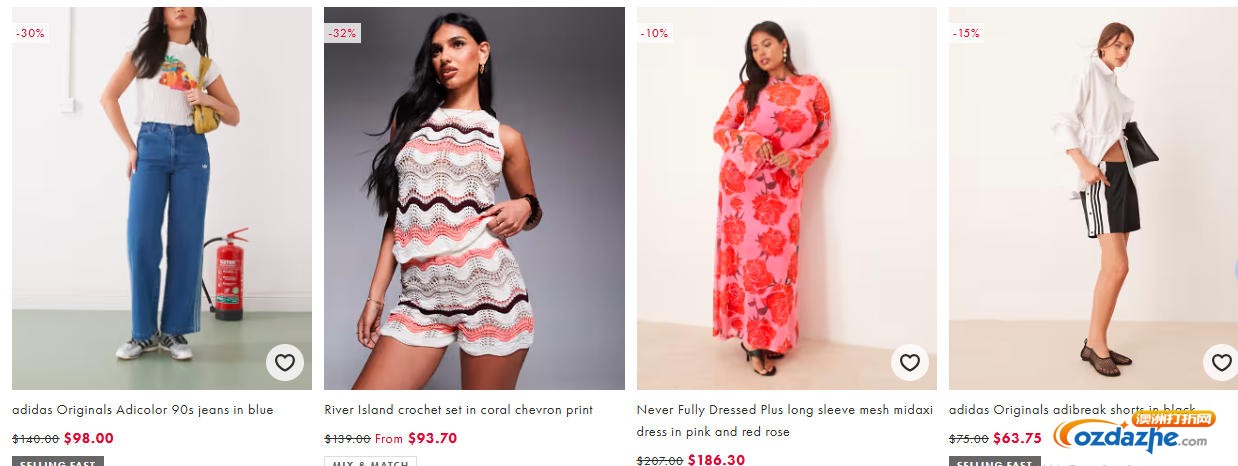Click the -10% discount badge

654,33
